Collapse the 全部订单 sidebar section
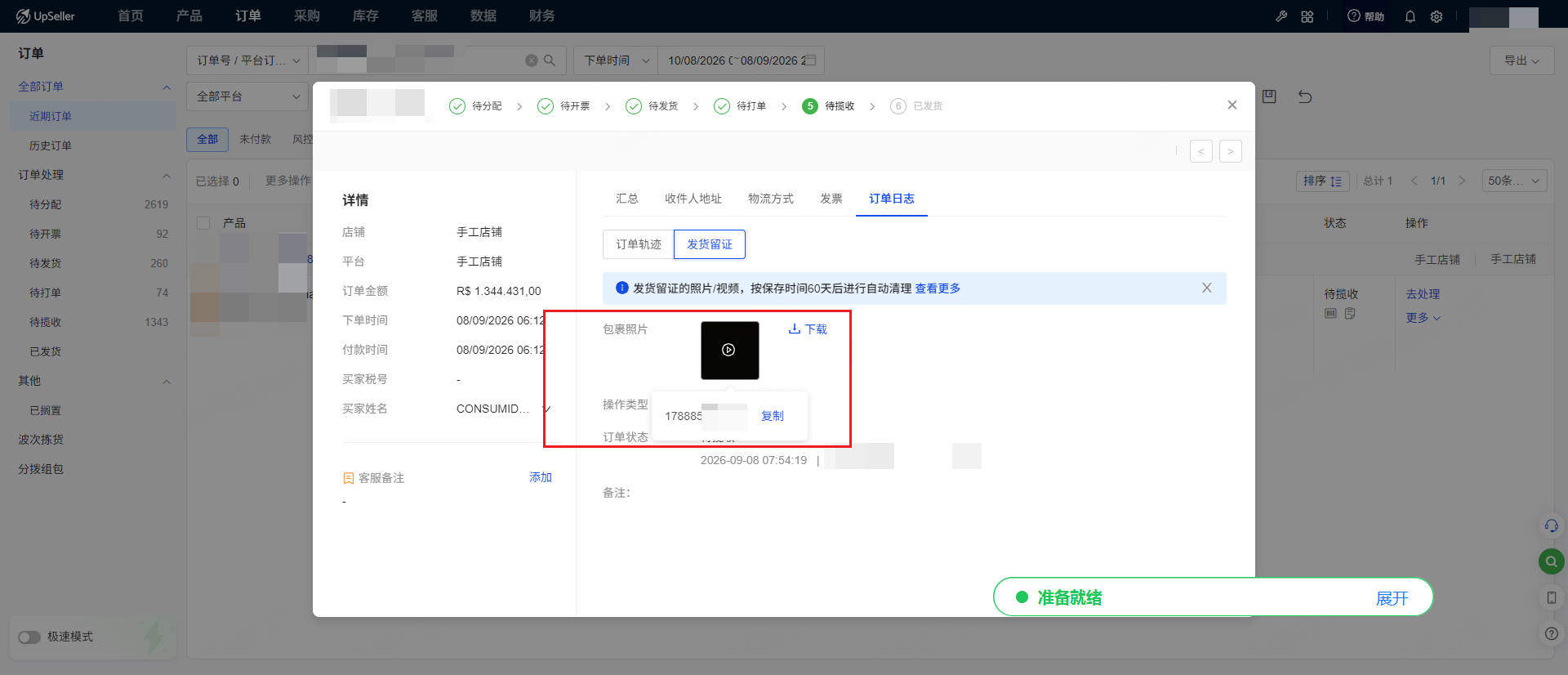 pos(167,87)
